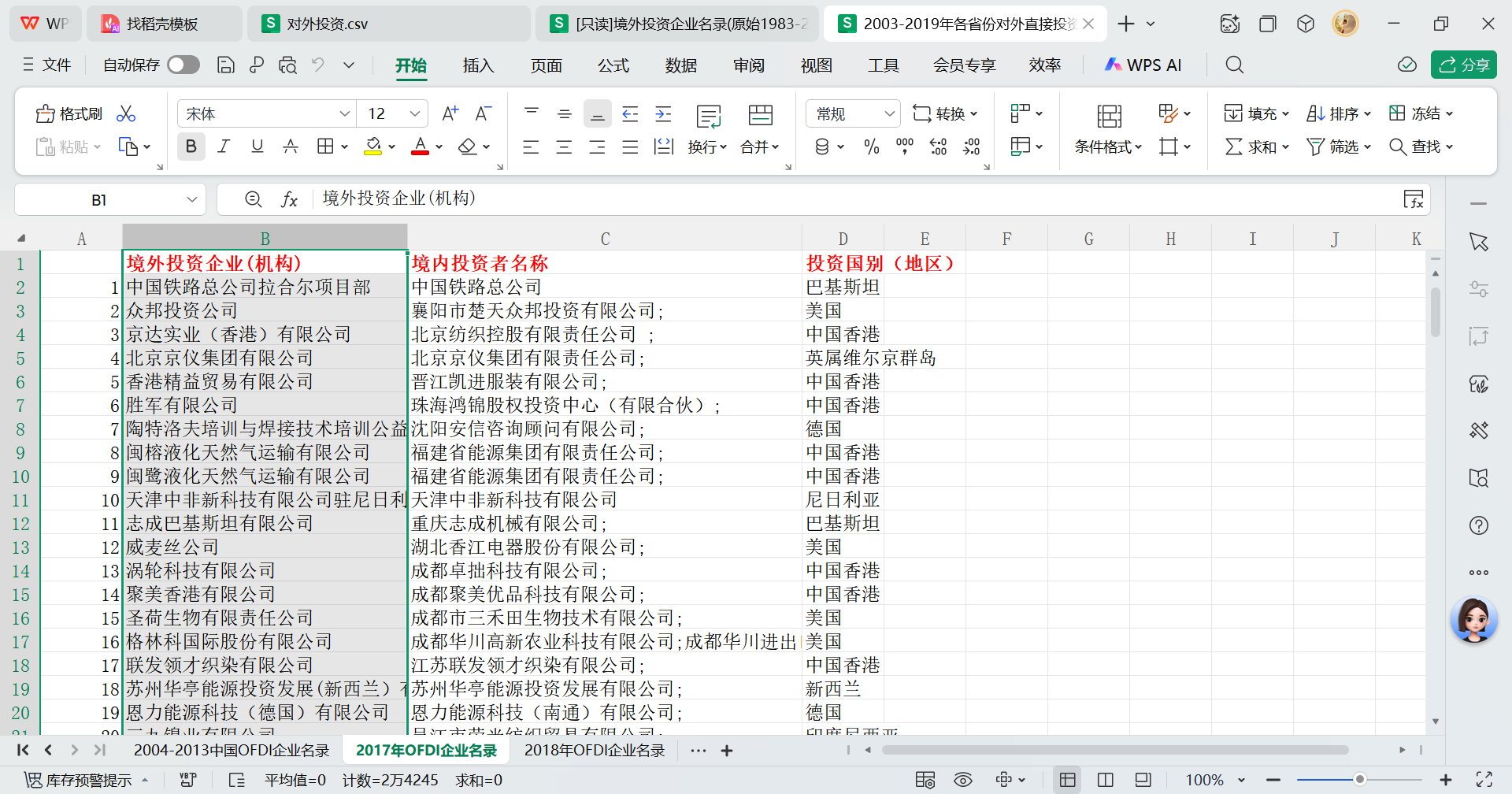Click the format painter brush icon
Viewport: 1512px width, 794px height.
45,114
